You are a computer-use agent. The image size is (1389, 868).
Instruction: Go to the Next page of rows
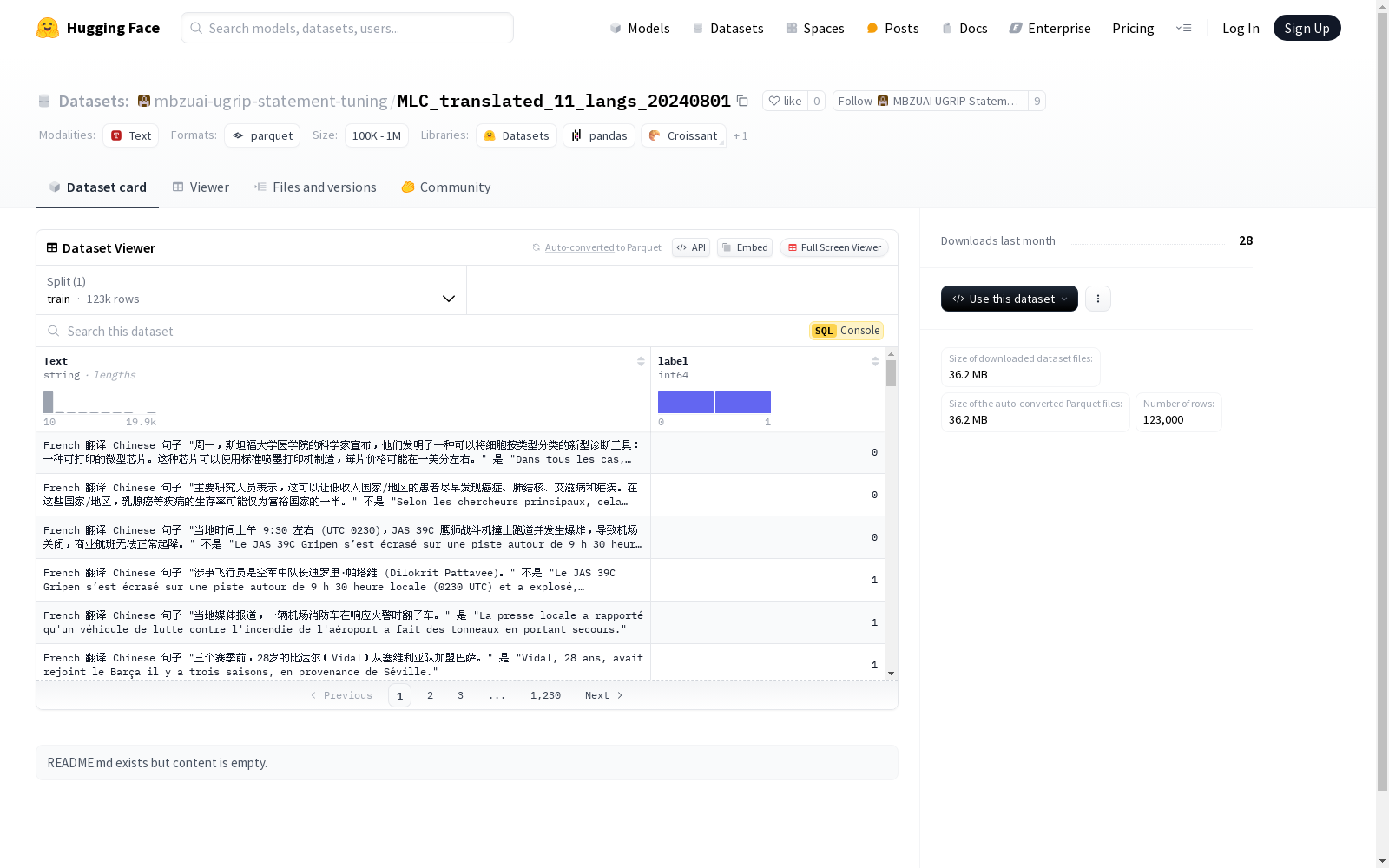click(603, 695)
